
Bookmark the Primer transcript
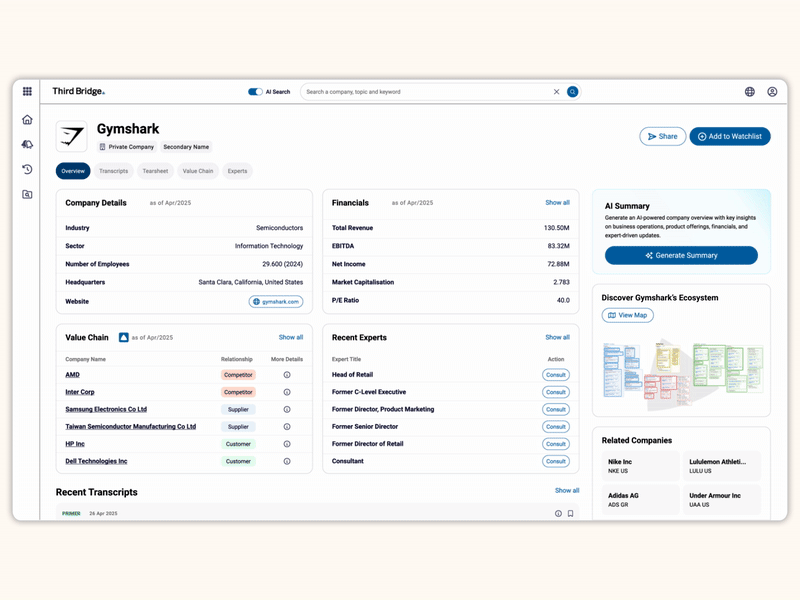(571, 513)
